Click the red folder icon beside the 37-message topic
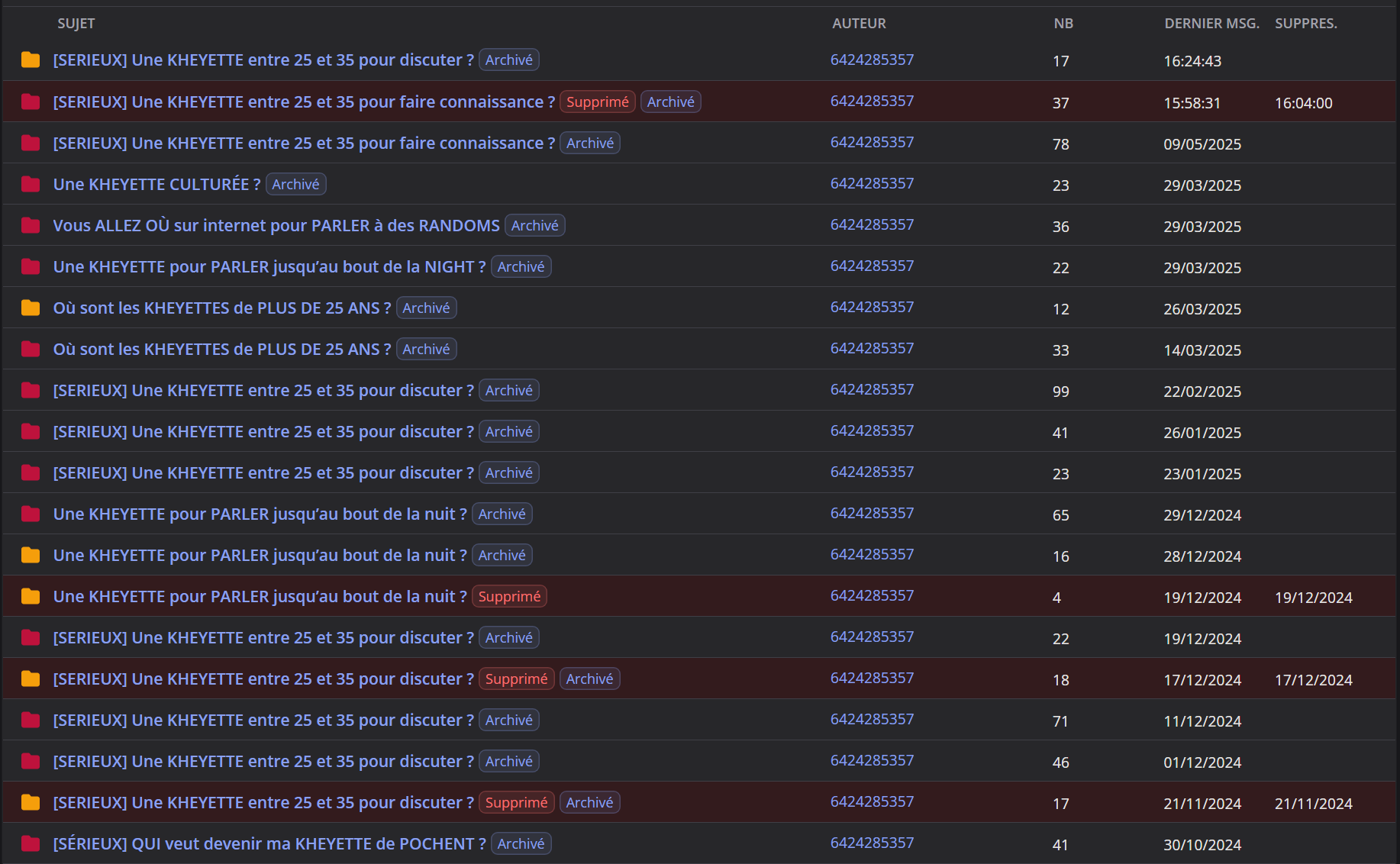Viewport: 1400px width, 864px height. [31, 102]
